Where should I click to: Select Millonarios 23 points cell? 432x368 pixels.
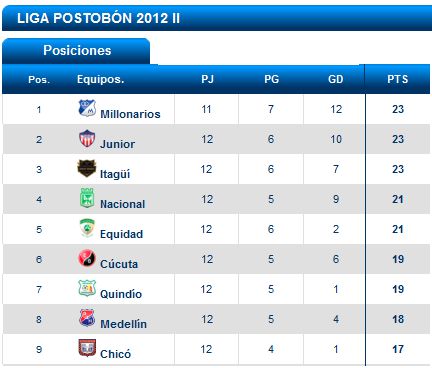[398, 109]
